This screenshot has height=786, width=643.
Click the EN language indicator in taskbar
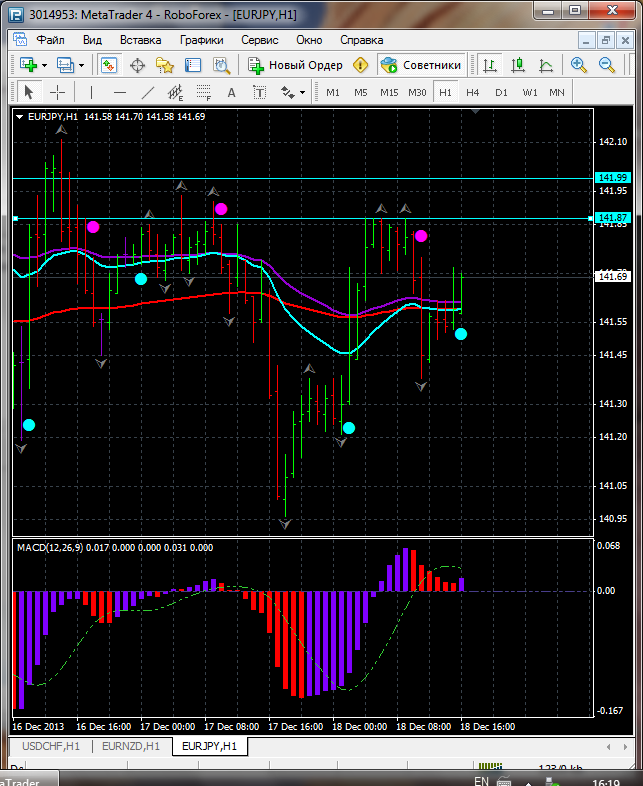[481, 780]
